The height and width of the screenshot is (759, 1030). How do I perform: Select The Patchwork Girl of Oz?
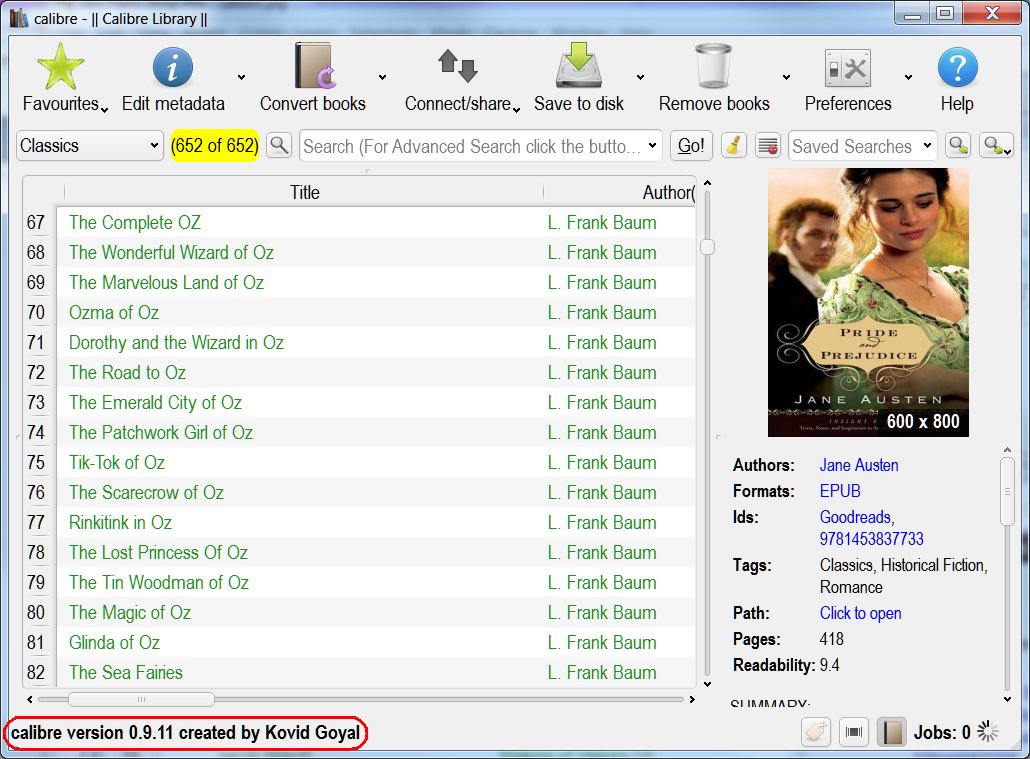click(376, 432)
